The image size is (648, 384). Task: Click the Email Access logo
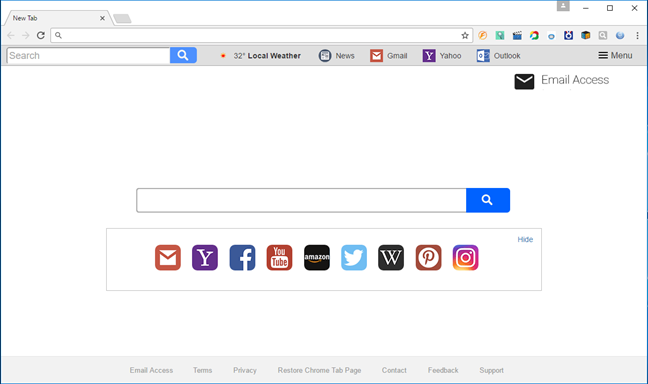(562, 81)
